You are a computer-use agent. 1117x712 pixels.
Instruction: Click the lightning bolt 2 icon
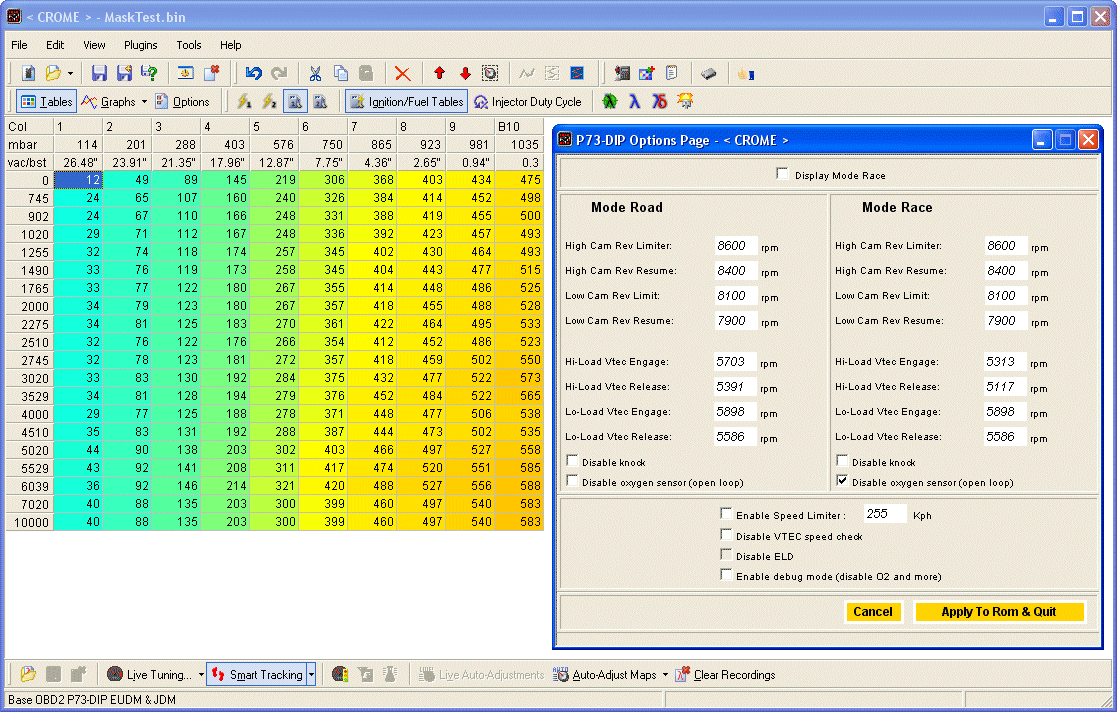pos(269,102)
